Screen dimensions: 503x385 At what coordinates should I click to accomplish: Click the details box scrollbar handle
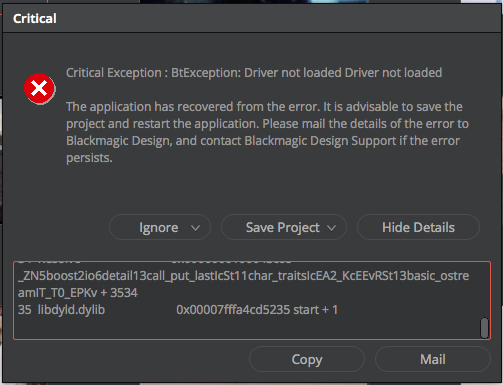[484, 328]
